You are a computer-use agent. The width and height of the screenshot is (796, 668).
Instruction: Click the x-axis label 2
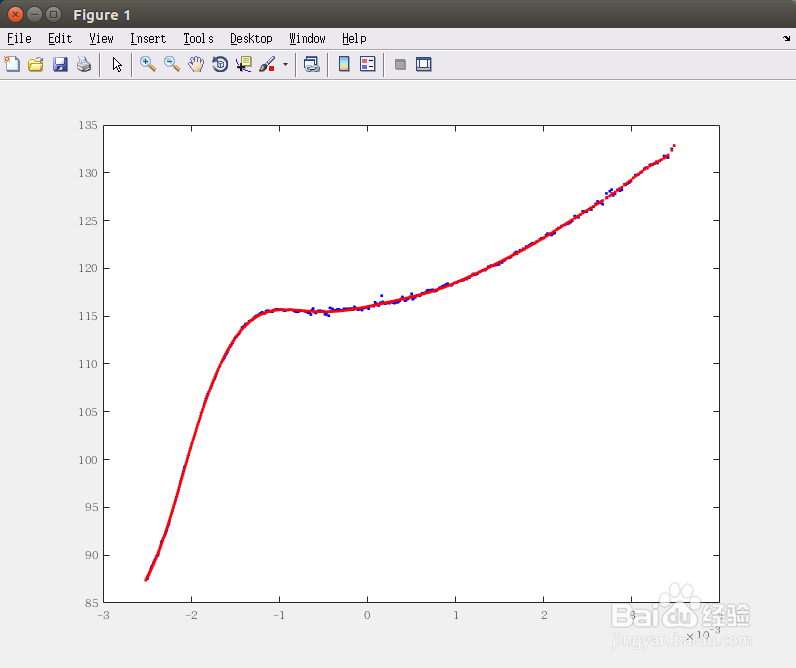pos(544,615)
